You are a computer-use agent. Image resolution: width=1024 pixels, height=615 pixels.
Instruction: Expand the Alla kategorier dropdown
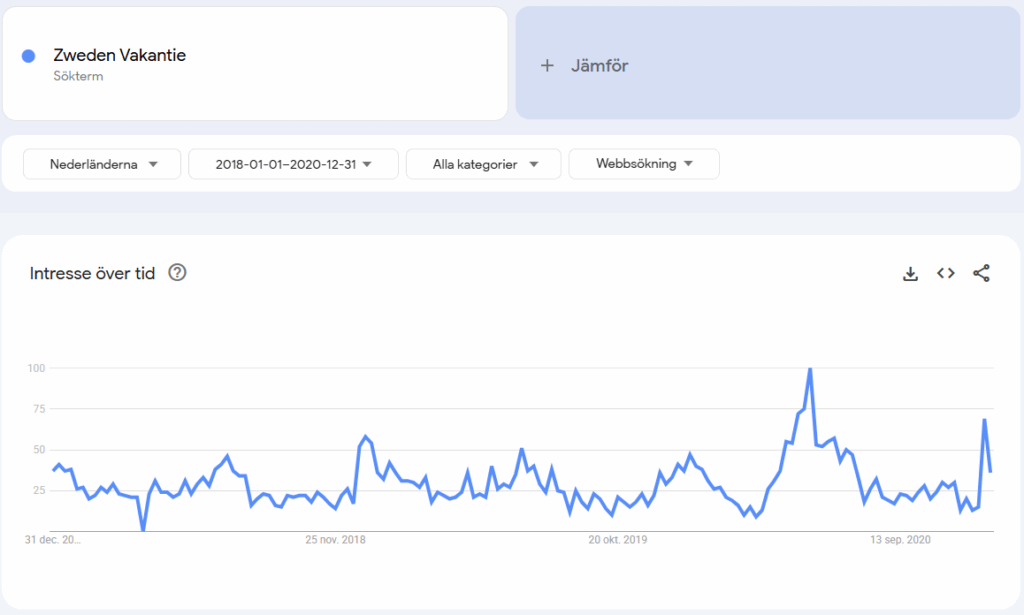[x=483, y=164]
